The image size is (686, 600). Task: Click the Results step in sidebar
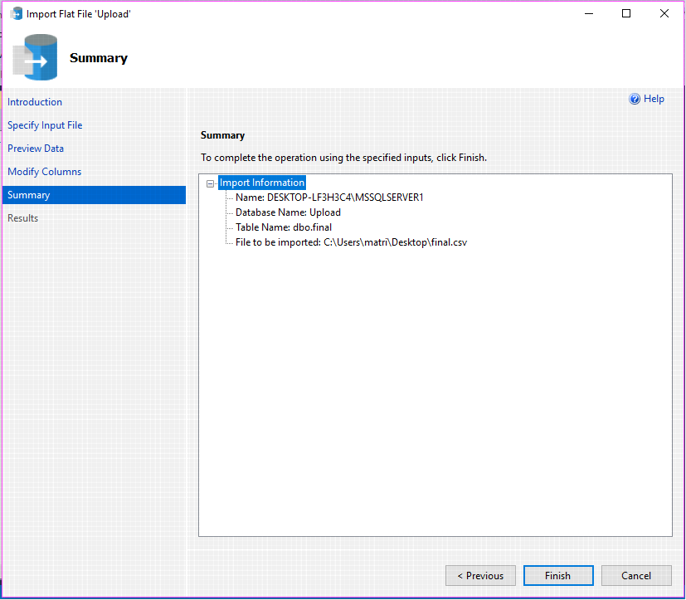pyautogui.click(x=23, y=218)
